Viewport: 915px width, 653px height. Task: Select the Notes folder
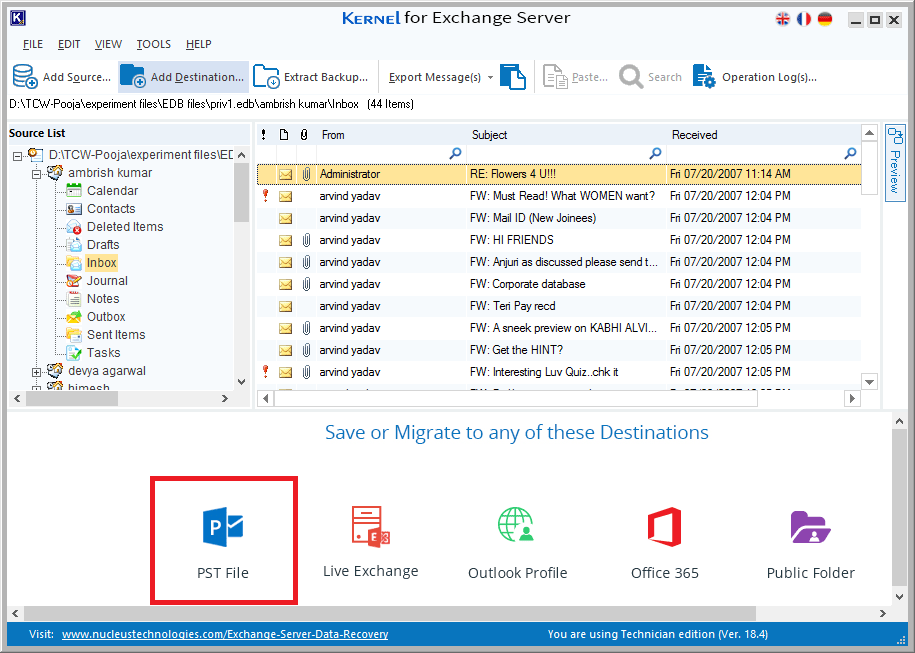point(103,299)
